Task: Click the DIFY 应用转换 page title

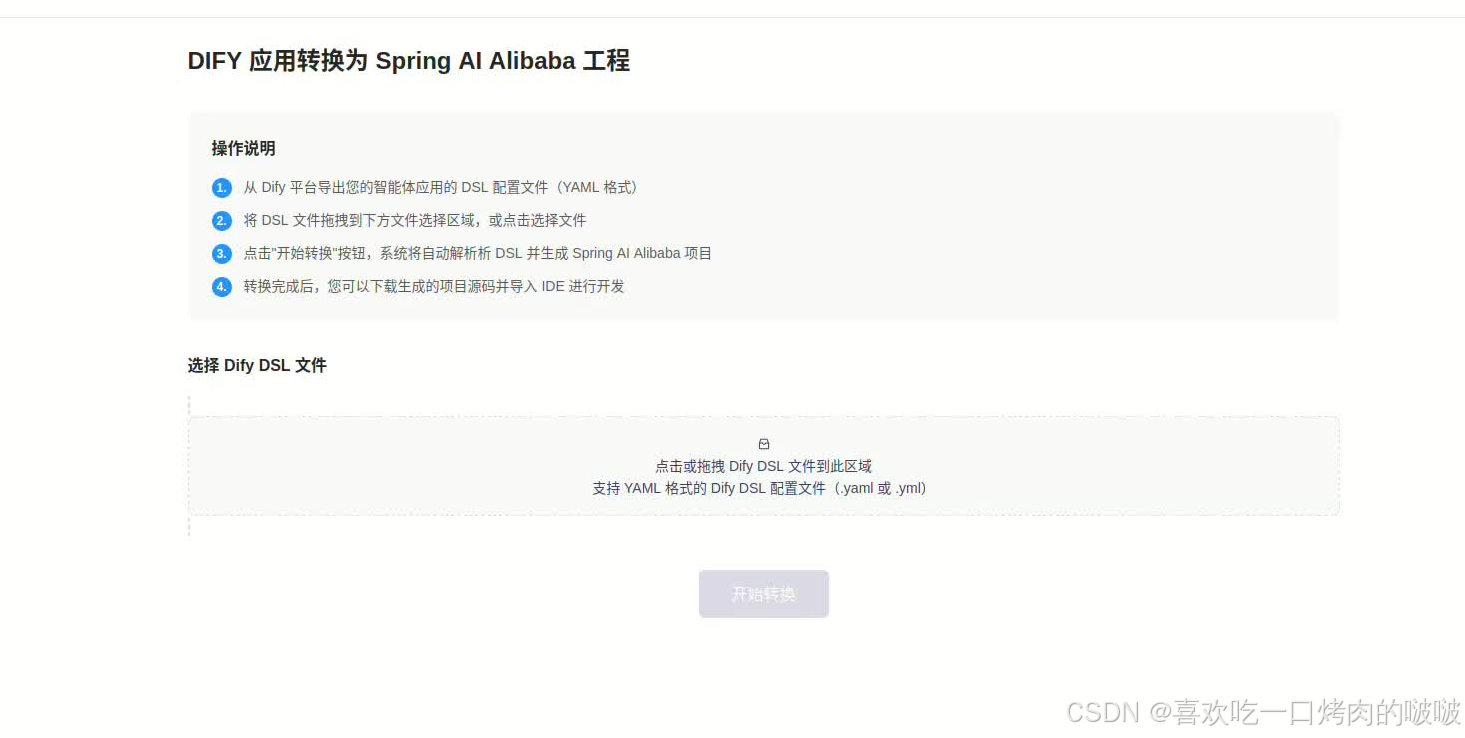Action: pyautogui.click(x=409, y=61)
